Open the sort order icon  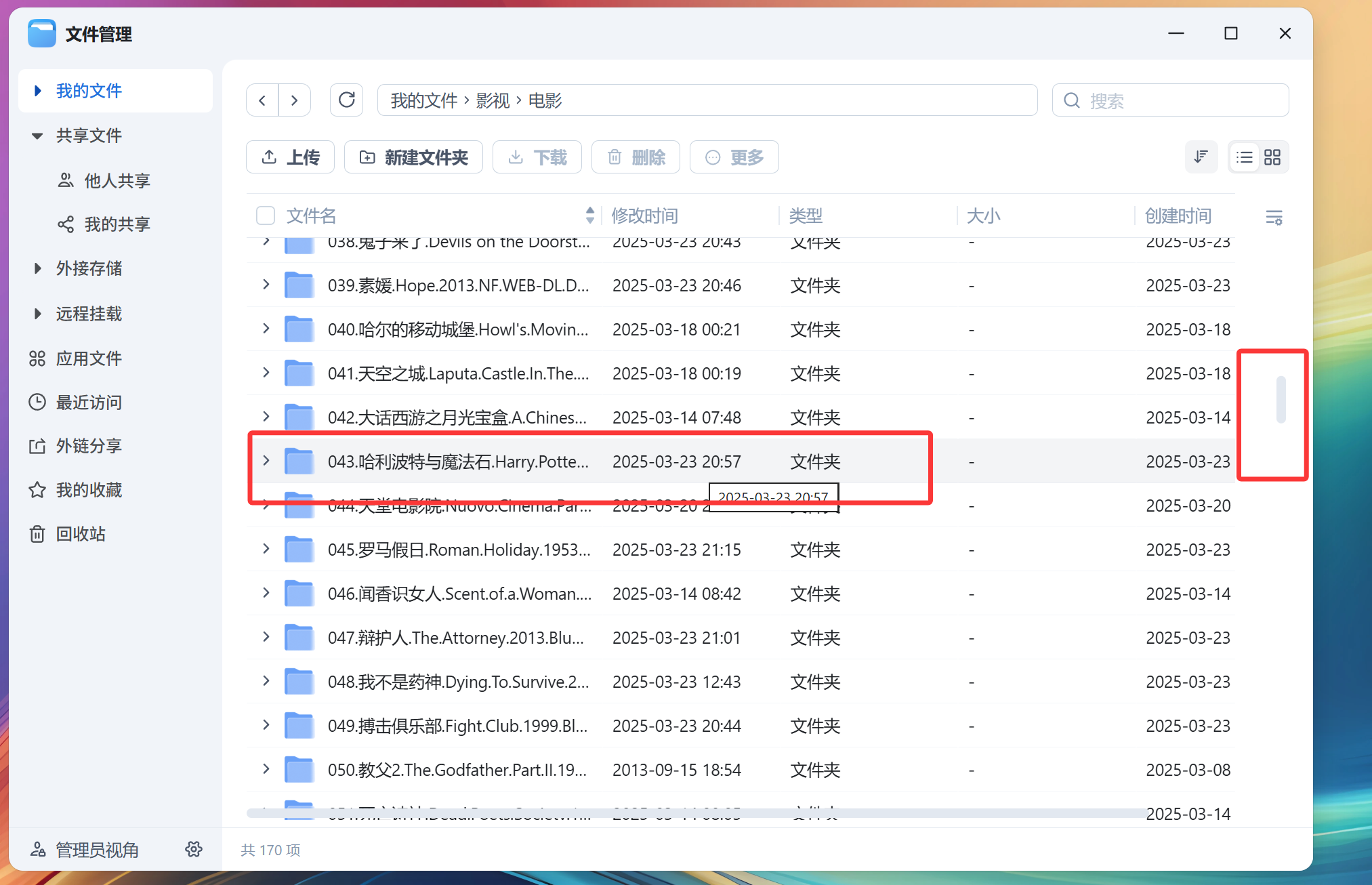pos(1201,157)
